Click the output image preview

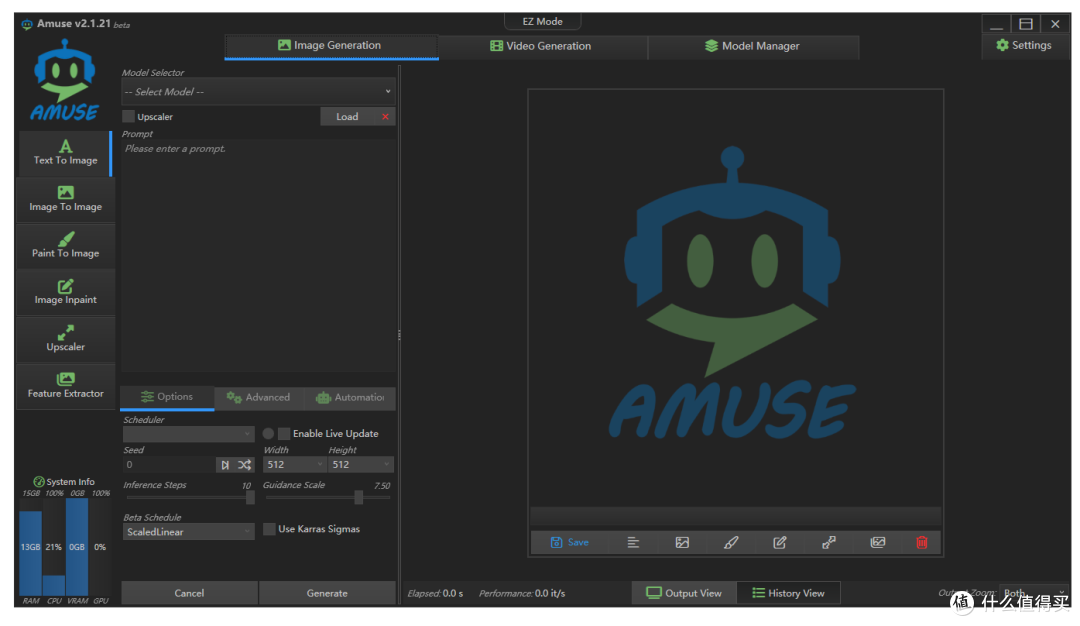point(735,298)
